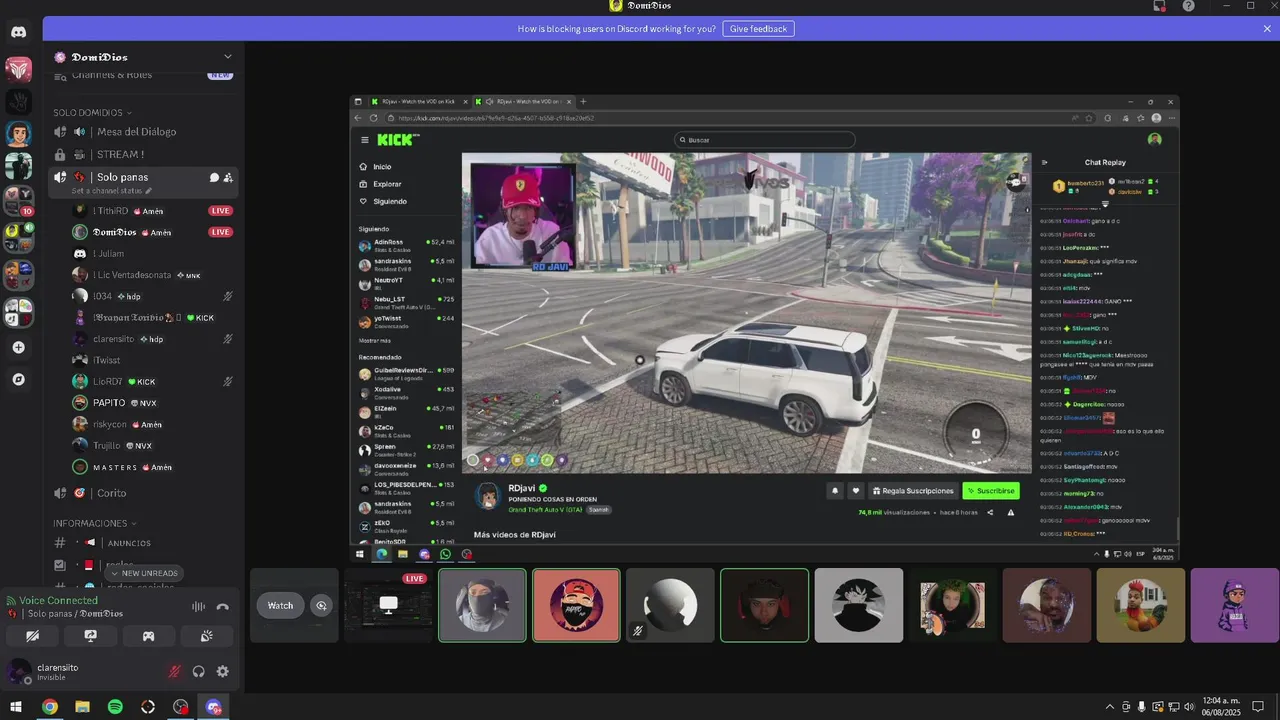This screenshot has height=720, width=1280.
Task: Select the rooster avatar participant tile
Action: (1141, 605)
